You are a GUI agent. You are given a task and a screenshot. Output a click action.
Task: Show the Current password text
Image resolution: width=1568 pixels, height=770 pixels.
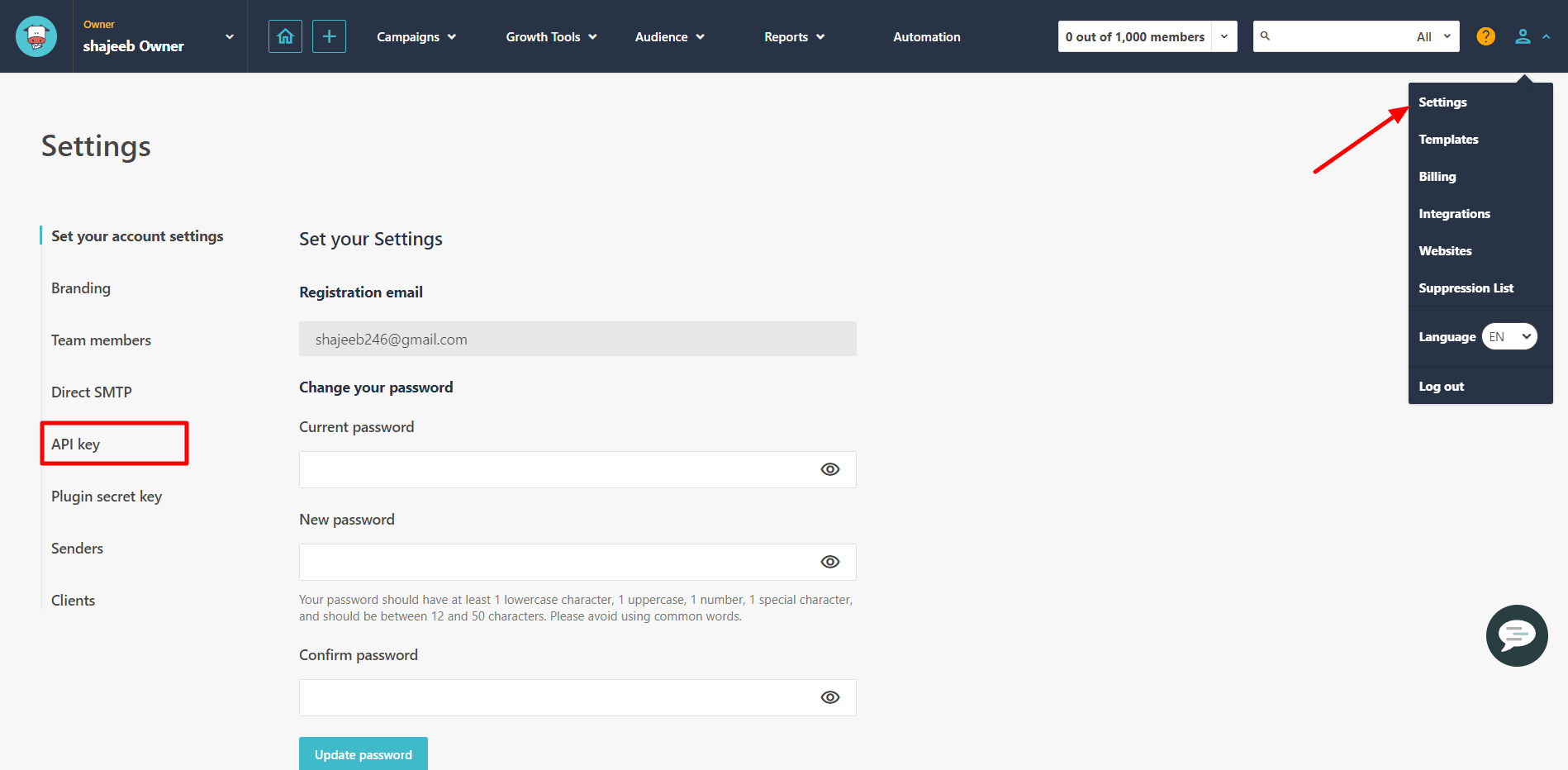[829, 469]
